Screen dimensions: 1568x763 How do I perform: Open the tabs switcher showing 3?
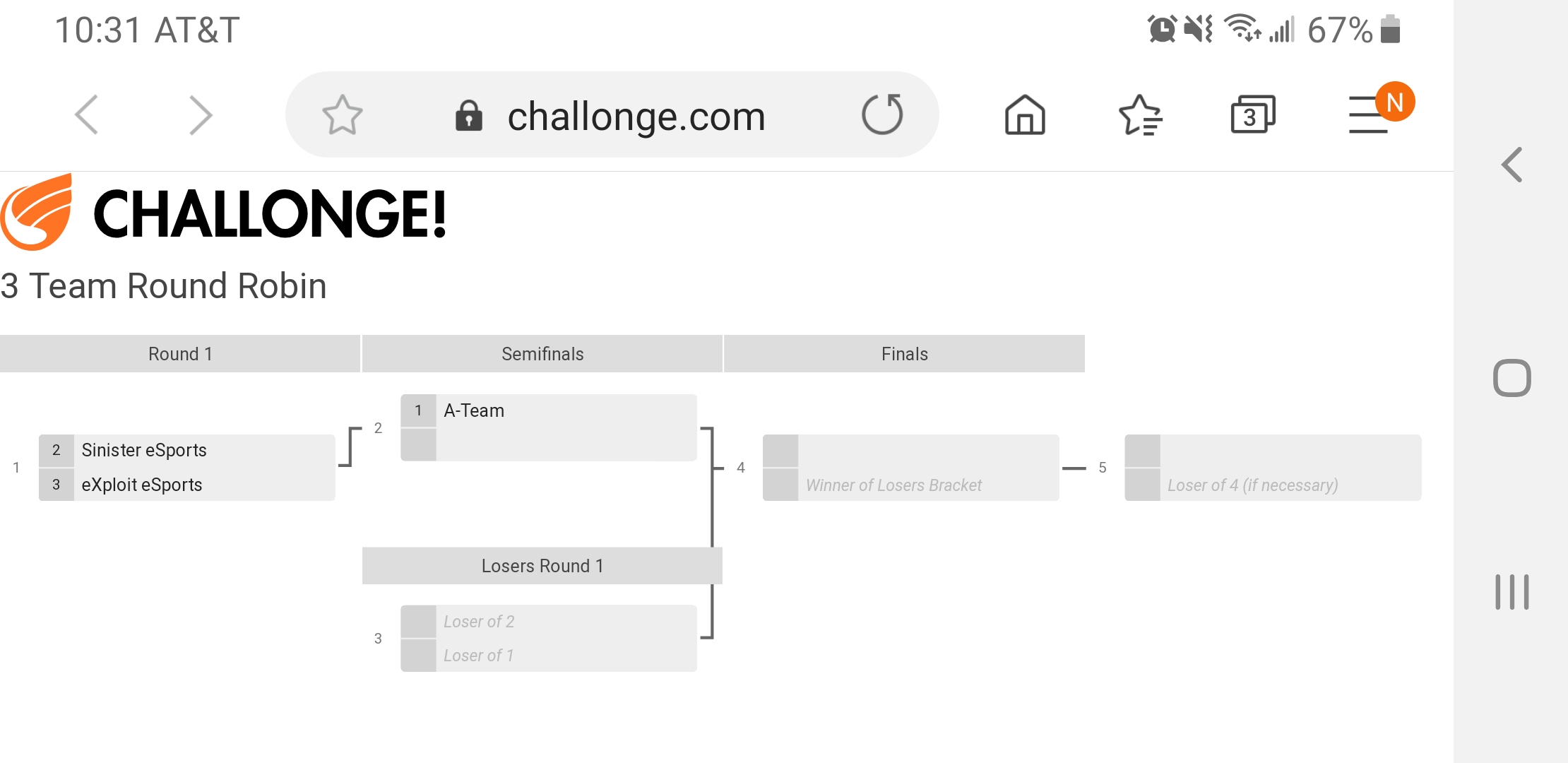1253,114
